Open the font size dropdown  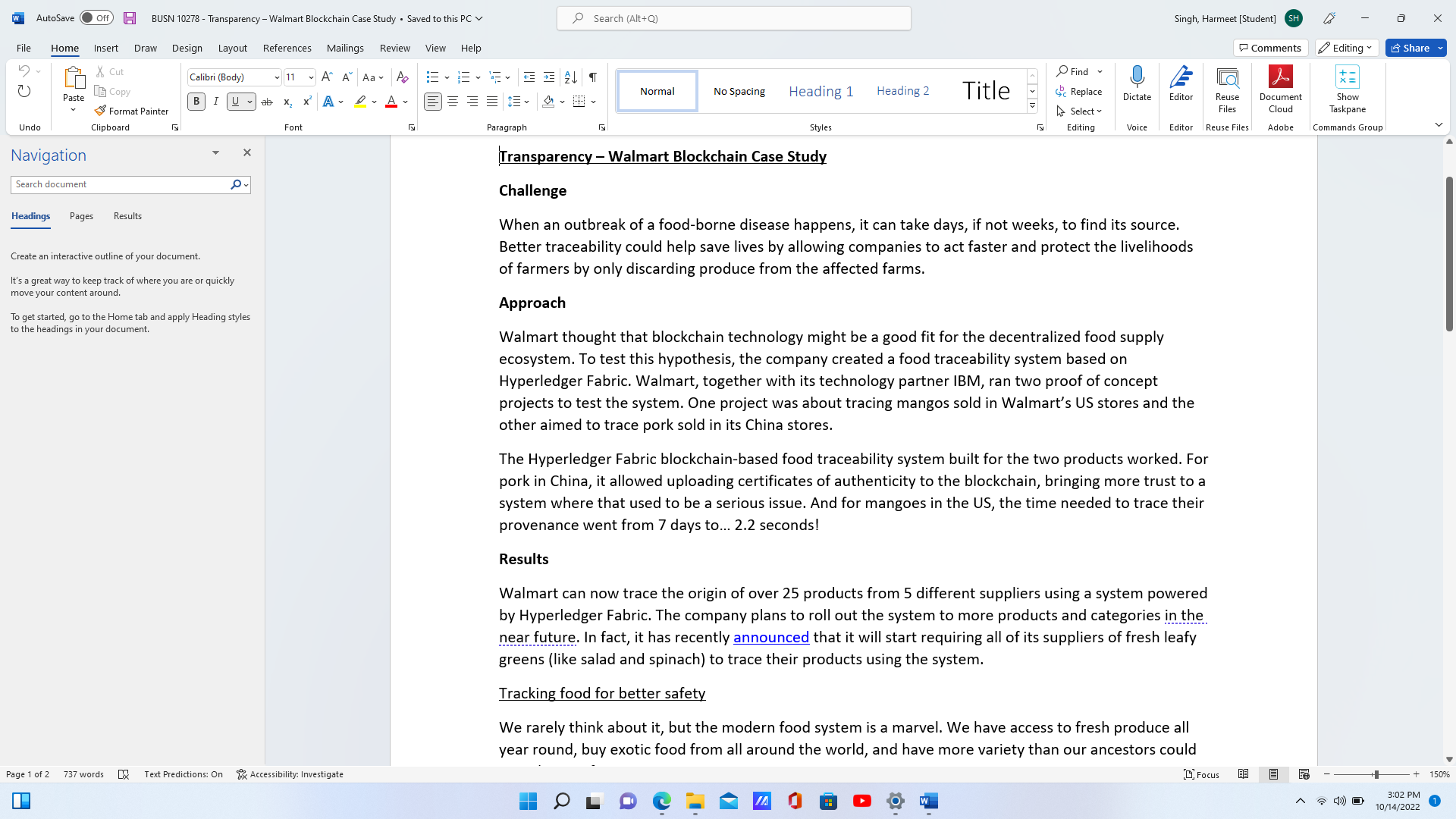(310, 77)
